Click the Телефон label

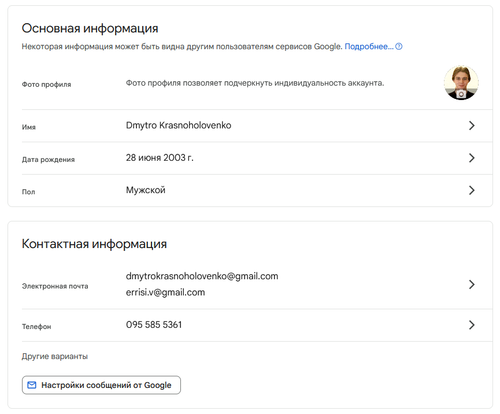36,327
